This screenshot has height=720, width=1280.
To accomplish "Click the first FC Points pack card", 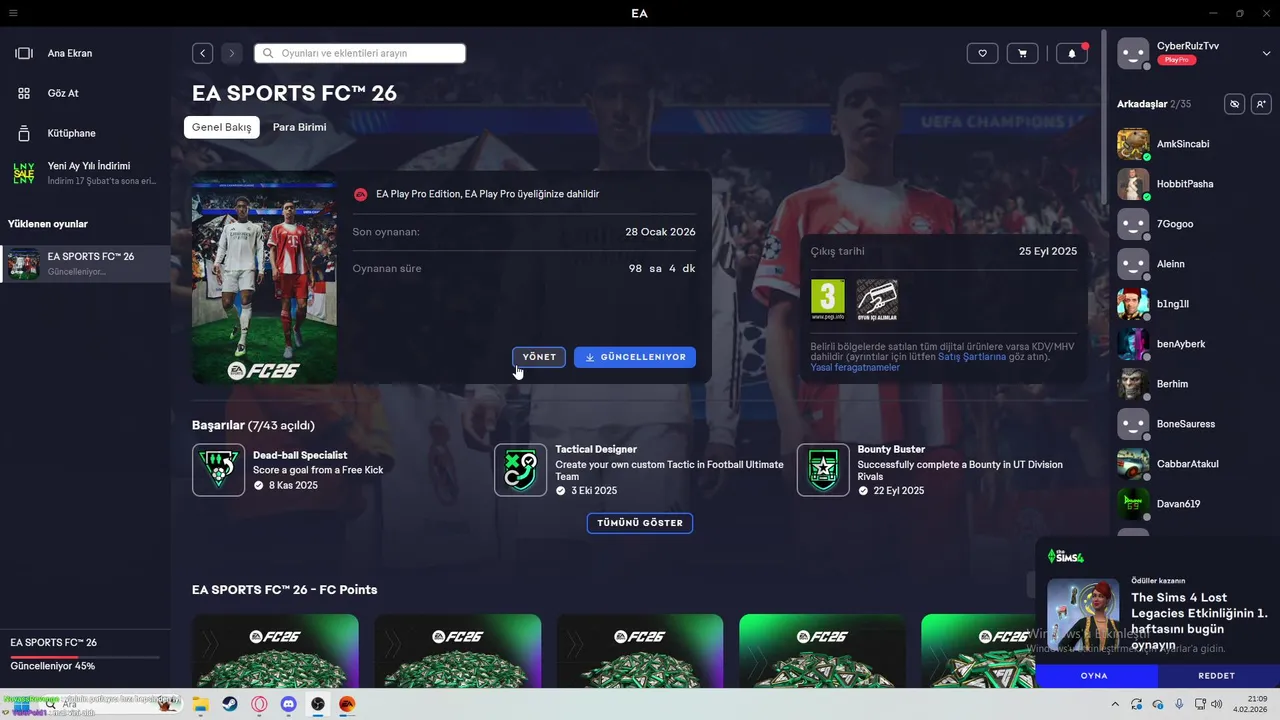I will [275, 651].
